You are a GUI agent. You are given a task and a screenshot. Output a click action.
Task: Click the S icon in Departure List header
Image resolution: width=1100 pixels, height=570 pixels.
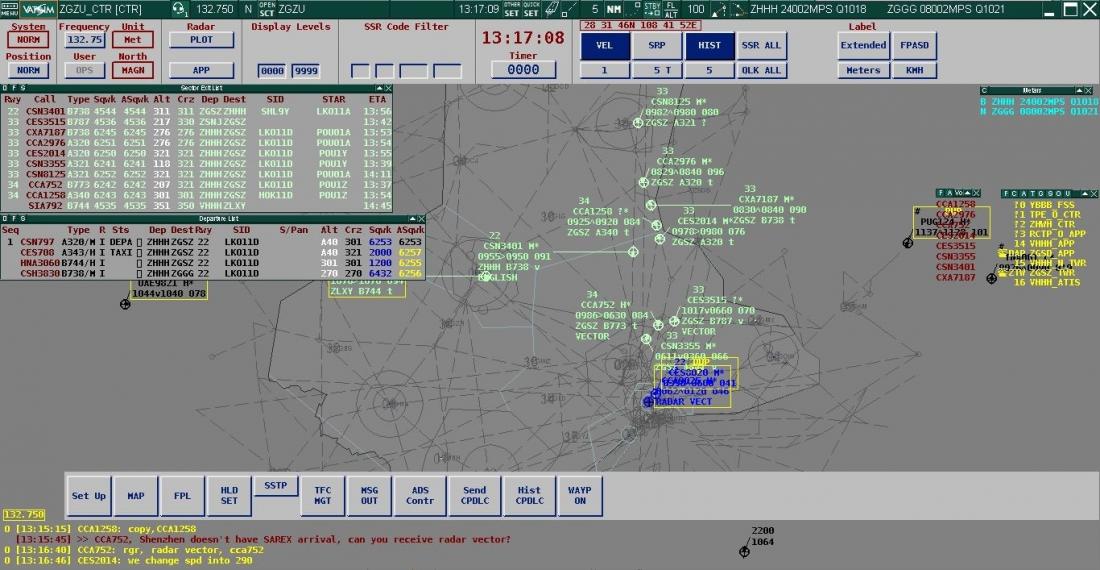[23, 219]
